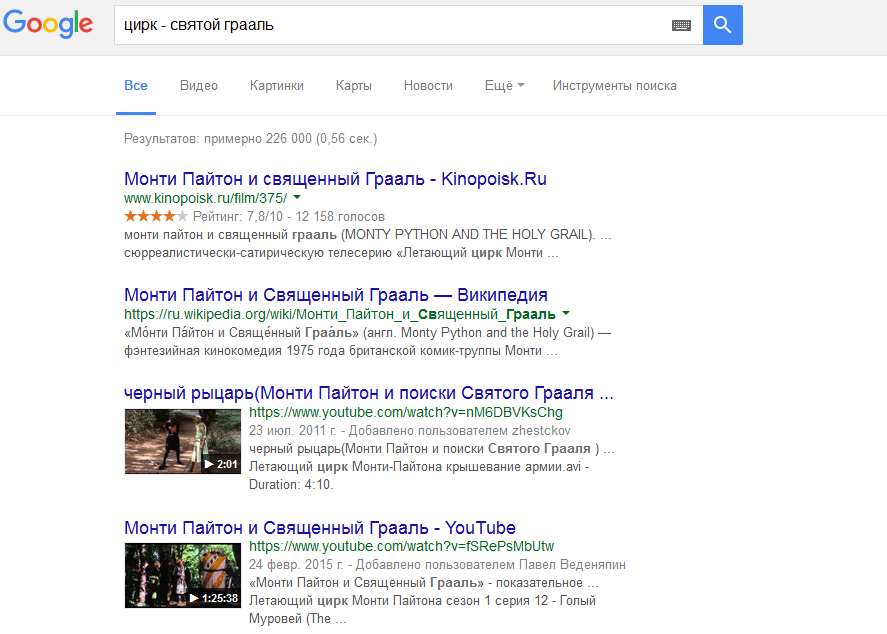Expand the Ещё dropdown menu
The image size is (887, 634).
pos(504,86)
